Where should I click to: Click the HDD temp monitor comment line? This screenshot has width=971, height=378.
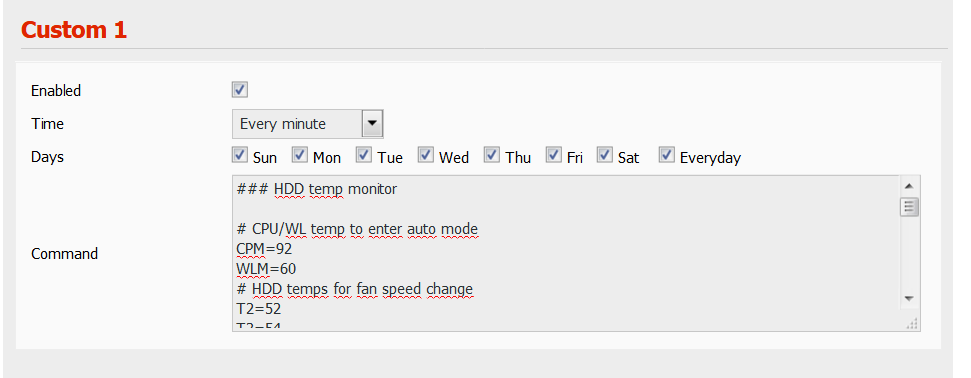[x=316, y=189]
